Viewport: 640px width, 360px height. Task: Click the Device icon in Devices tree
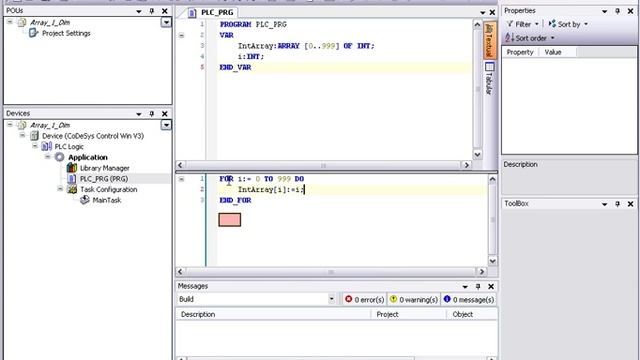click(35, 136)
